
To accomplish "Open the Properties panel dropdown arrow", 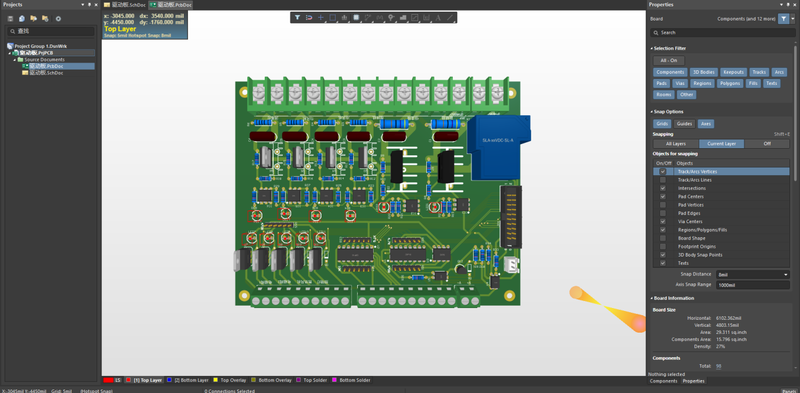I will (781, 5).
